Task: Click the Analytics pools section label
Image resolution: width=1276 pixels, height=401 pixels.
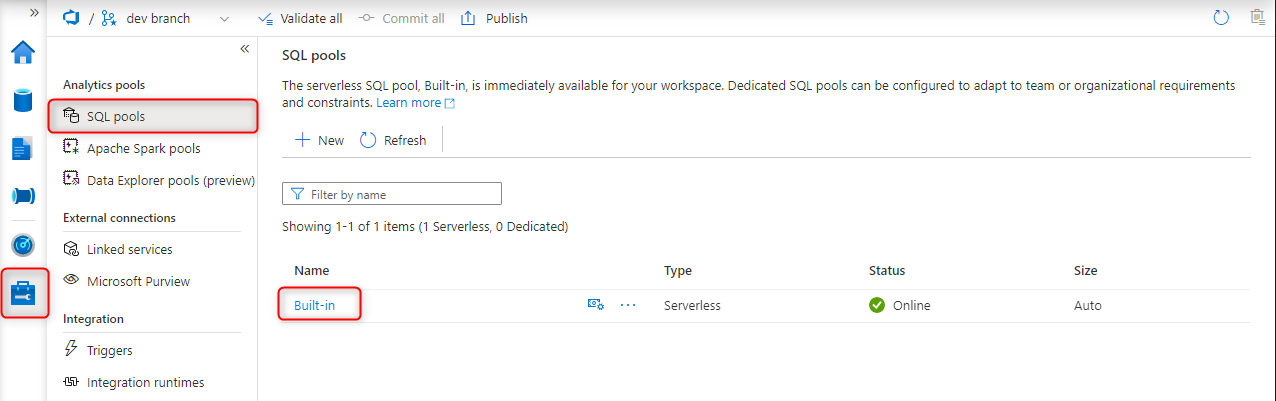Action: coord(104,85)
